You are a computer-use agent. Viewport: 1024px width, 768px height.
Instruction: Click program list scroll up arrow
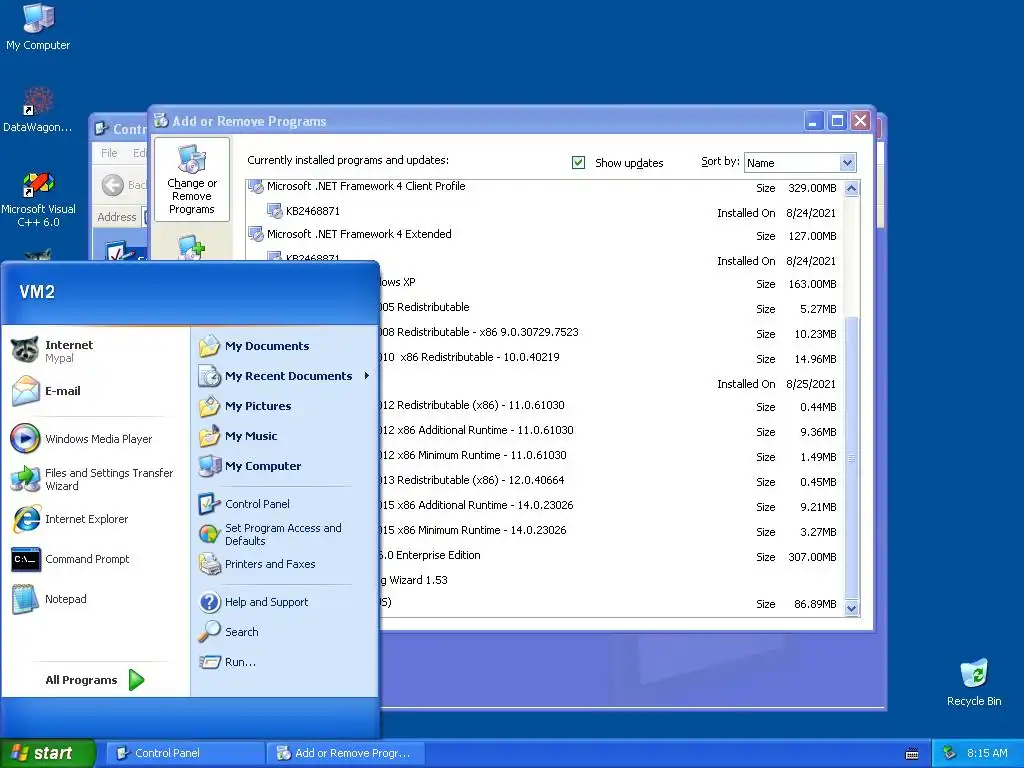coord(852,189)
